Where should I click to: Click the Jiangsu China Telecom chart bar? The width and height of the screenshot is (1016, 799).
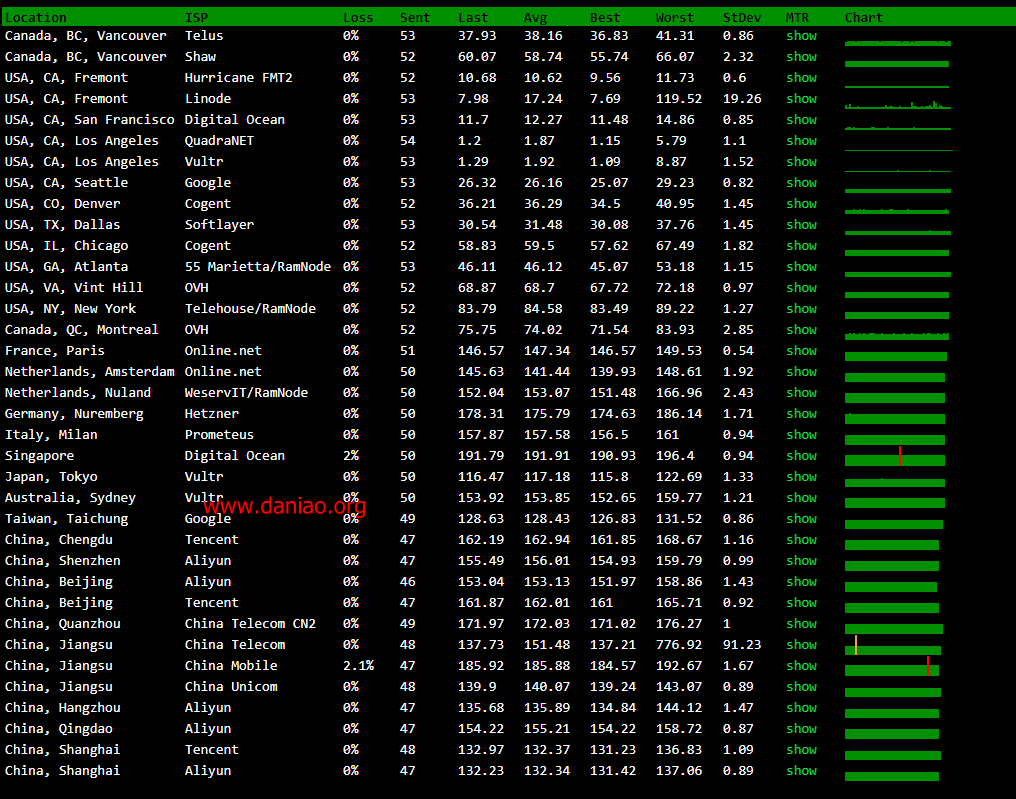click(x=893, y=645)
